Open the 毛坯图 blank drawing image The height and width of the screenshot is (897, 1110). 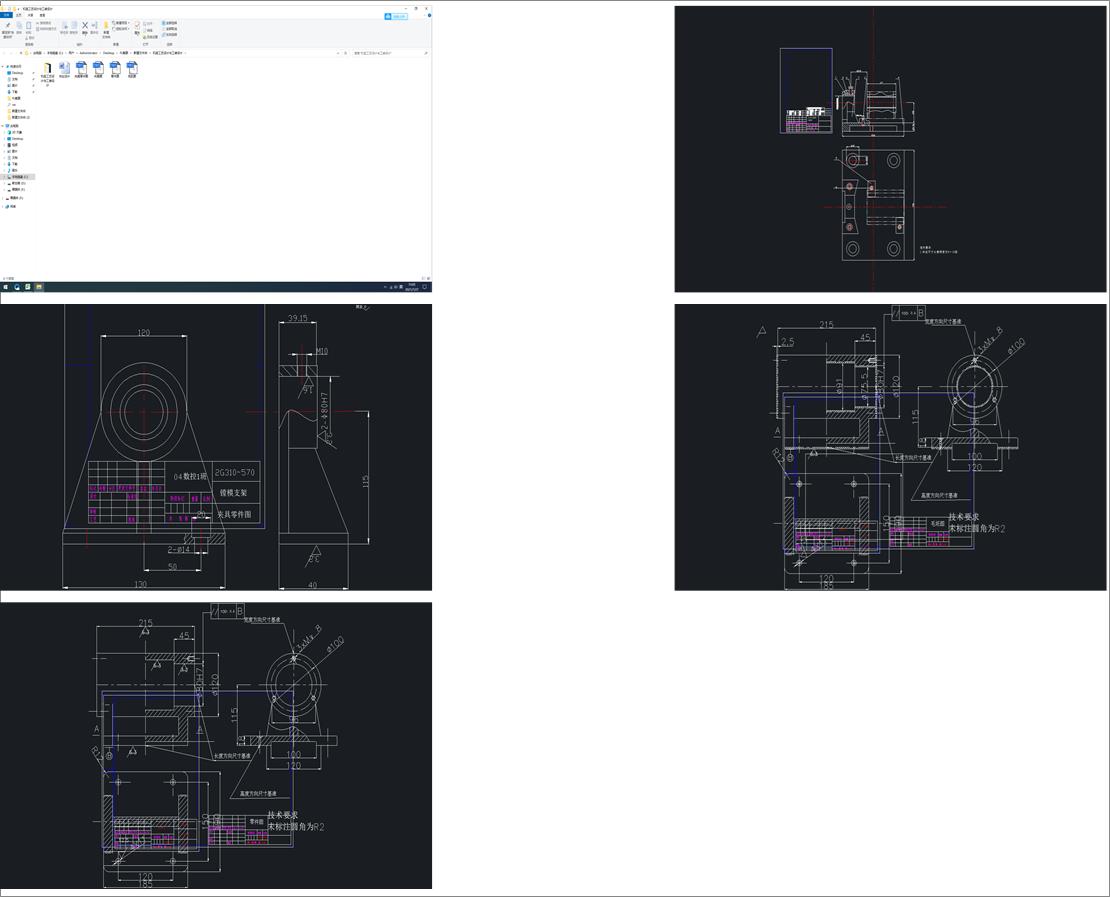coord(890,447)
